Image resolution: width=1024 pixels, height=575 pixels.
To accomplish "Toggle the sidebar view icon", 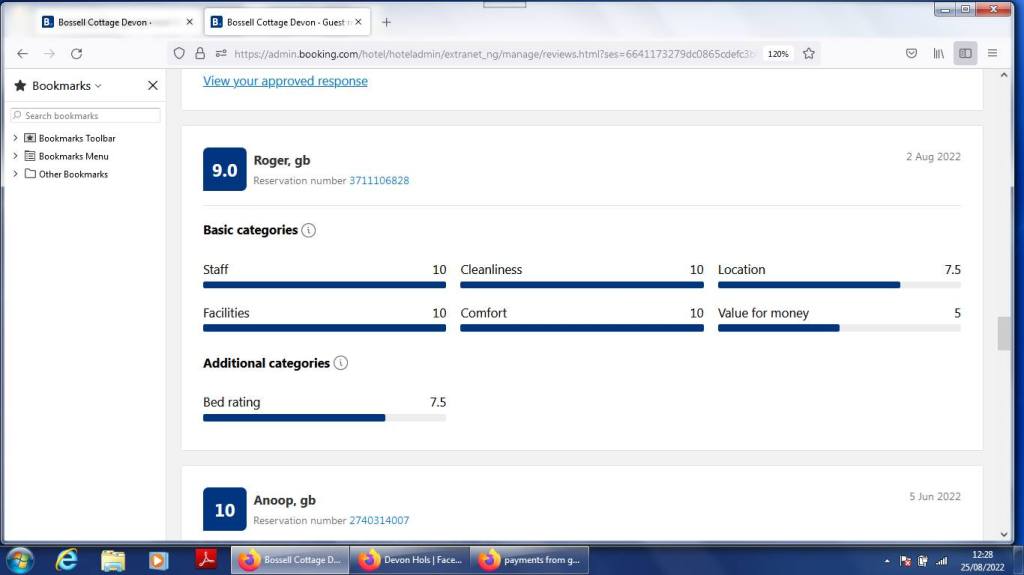I will pos(965,54).
